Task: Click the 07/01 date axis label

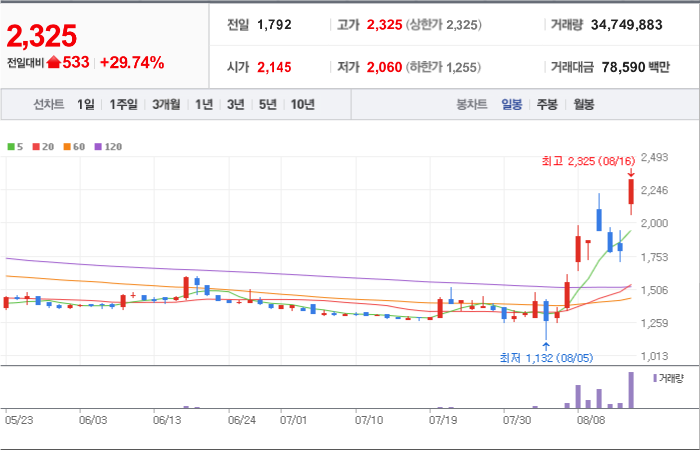Action: pyautogui.click(x=294, y=420)
